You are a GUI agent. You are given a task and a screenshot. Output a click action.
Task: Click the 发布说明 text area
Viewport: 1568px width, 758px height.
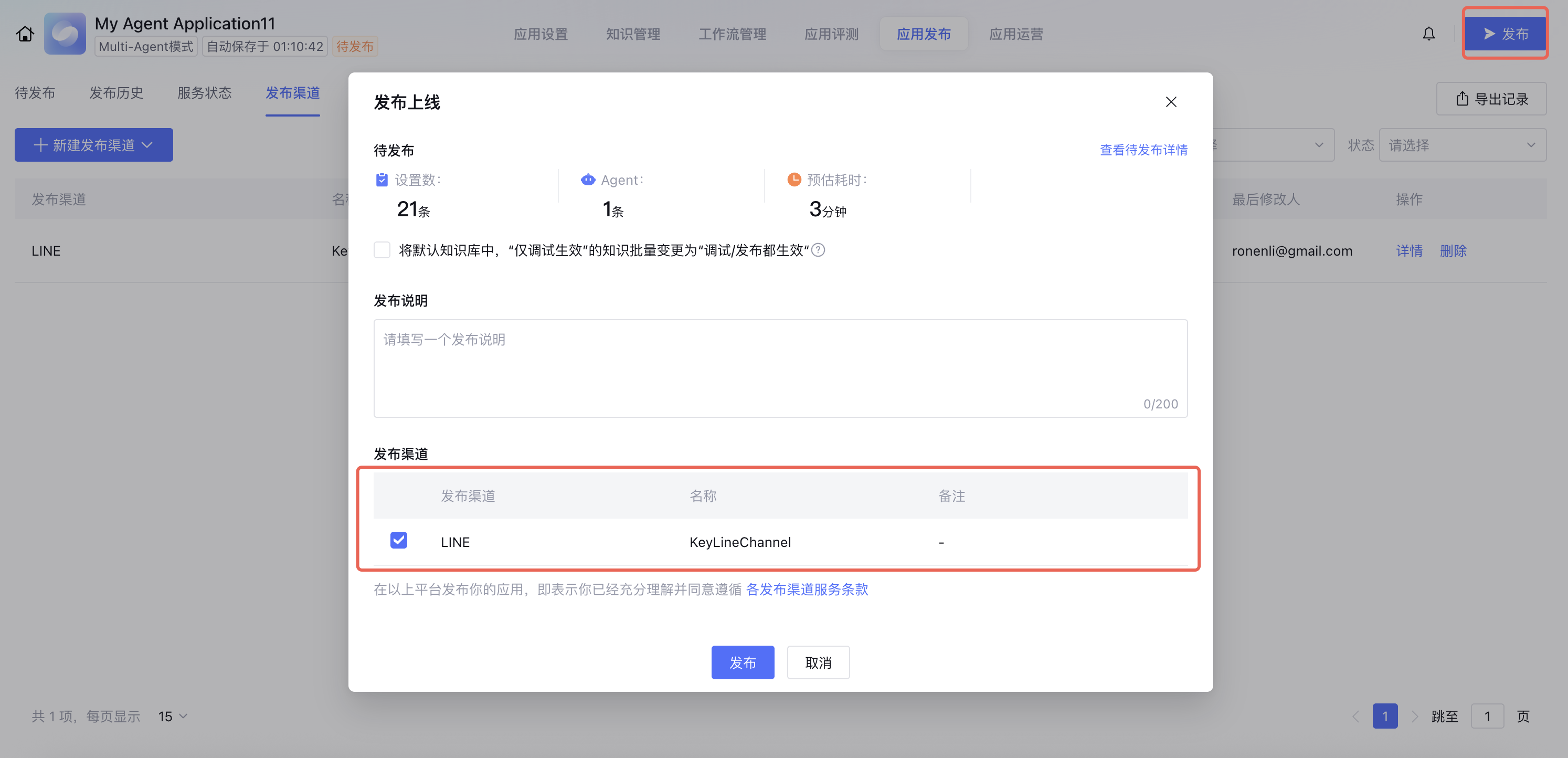click(x=780, y=368)
